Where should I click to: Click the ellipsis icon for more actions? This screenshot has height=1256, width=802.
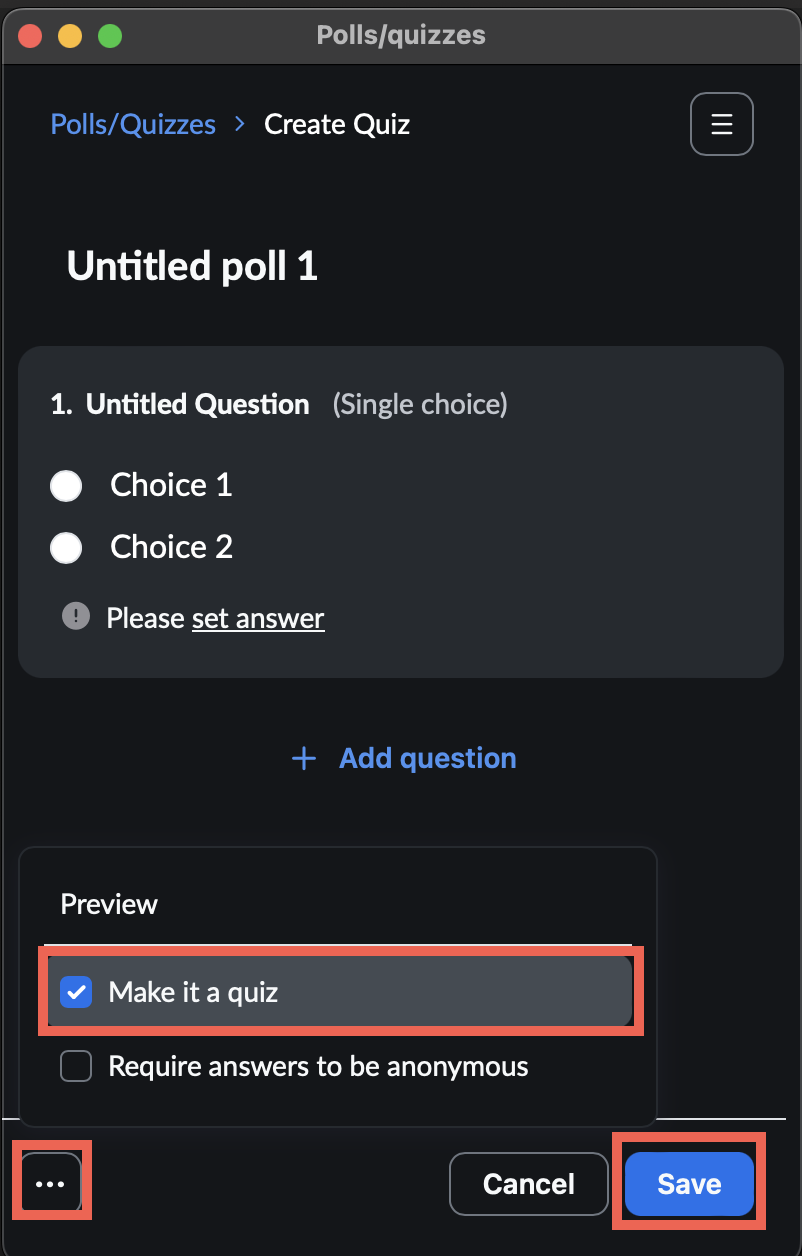point(49,1181)
